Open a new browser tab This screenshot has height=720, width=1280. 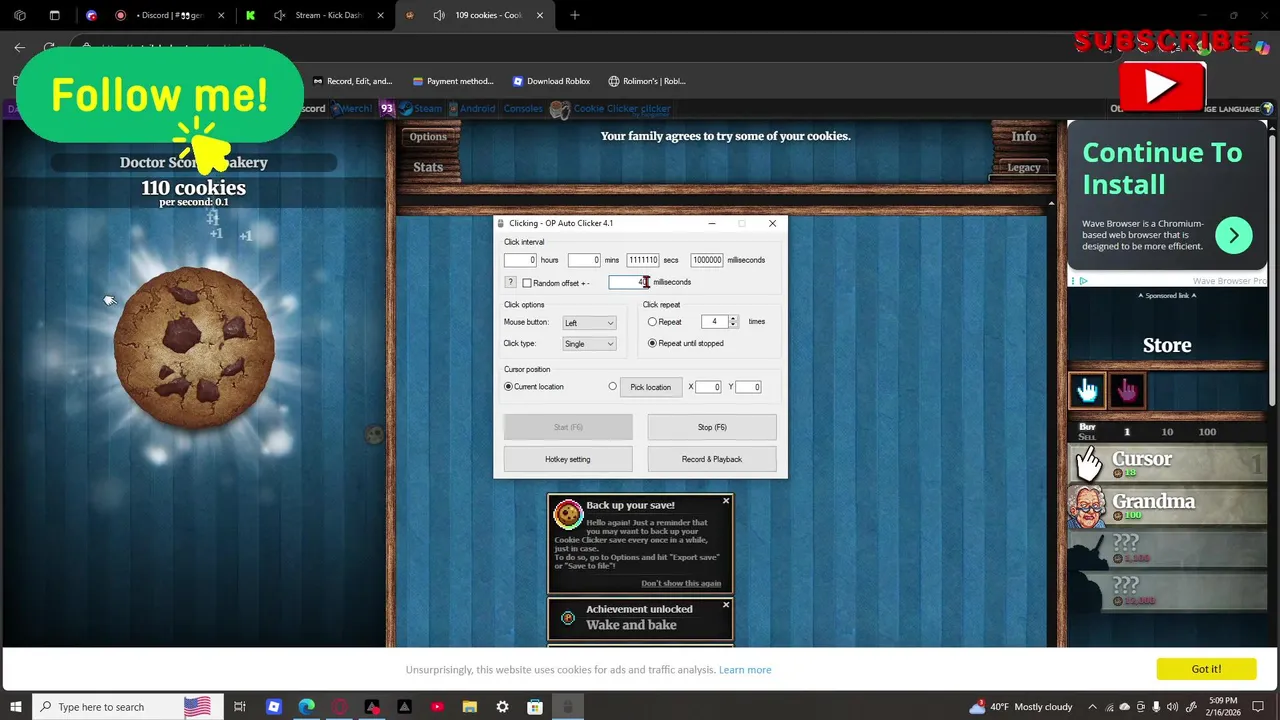click(x=574, y=15)
